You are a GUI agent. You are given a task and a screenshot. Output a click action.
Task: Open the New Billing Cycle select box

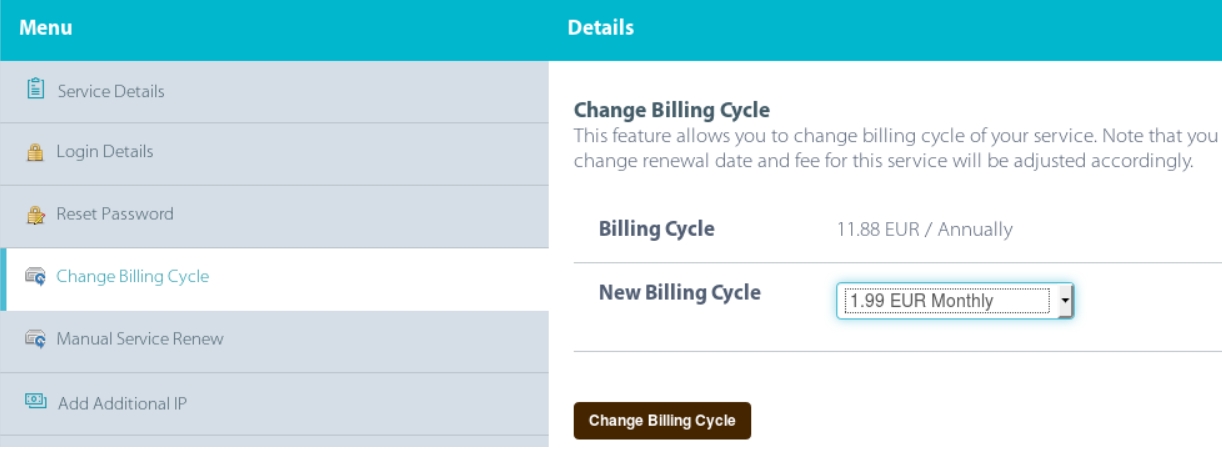click(x=945, y=300)
